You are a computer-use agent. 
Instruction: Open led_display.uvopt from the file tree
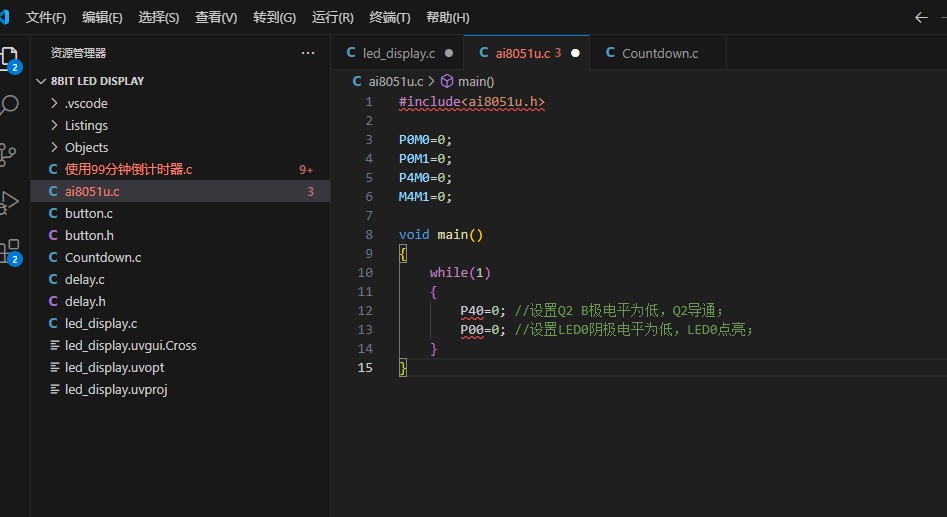point(181,367)
